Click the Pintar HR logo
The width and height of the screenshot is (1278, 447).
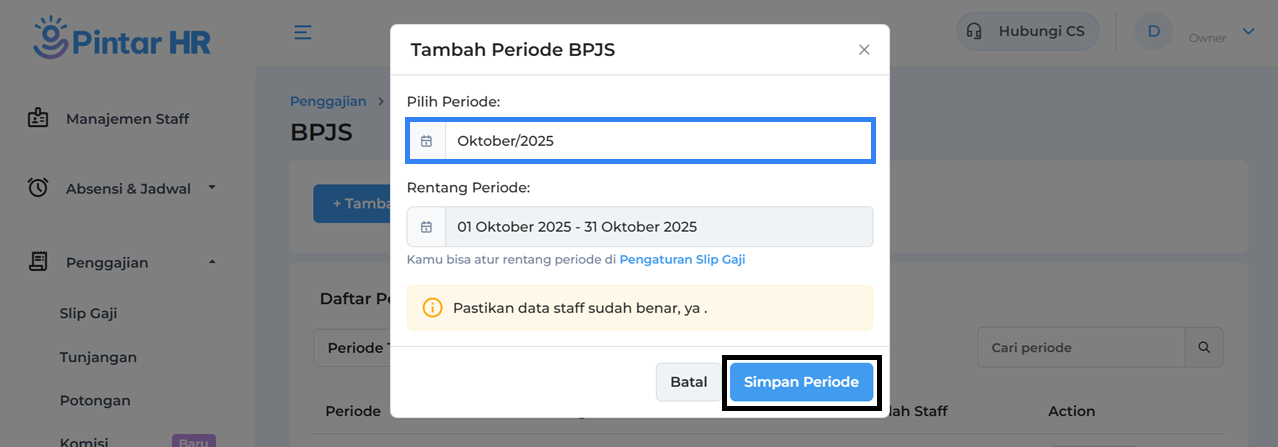(121, 38)
